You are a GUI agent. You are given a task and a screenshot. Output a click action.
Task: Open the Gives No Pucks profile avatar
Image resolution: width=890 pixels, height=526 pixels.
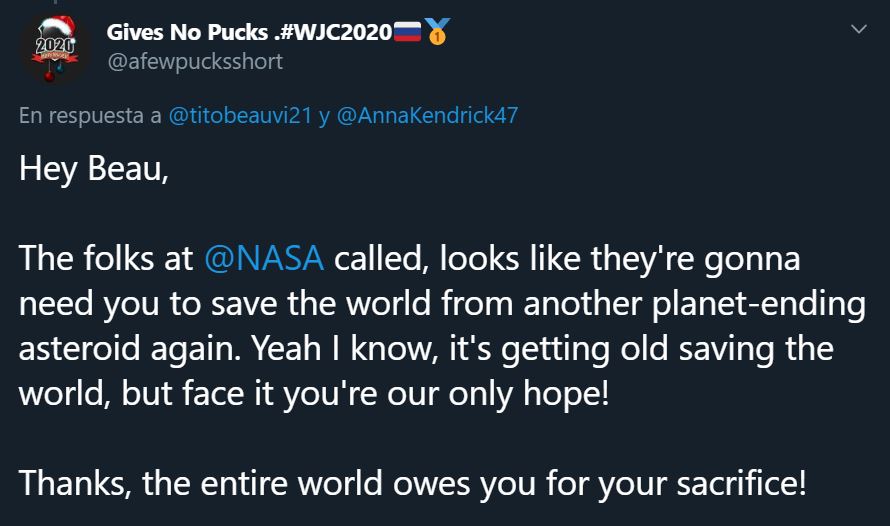pos(54,49)
